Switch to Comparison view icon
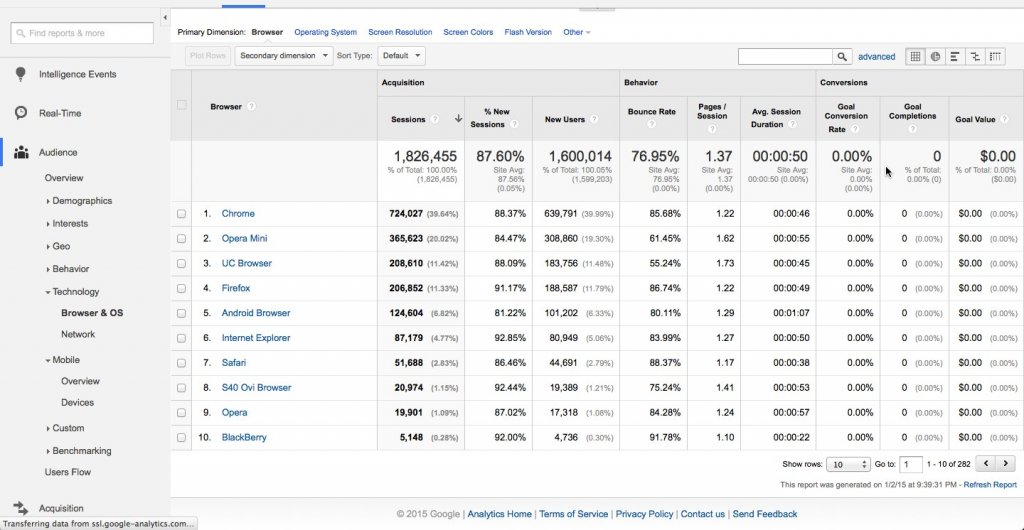This screenshot has height=530, width=1024. pos(975,57)
